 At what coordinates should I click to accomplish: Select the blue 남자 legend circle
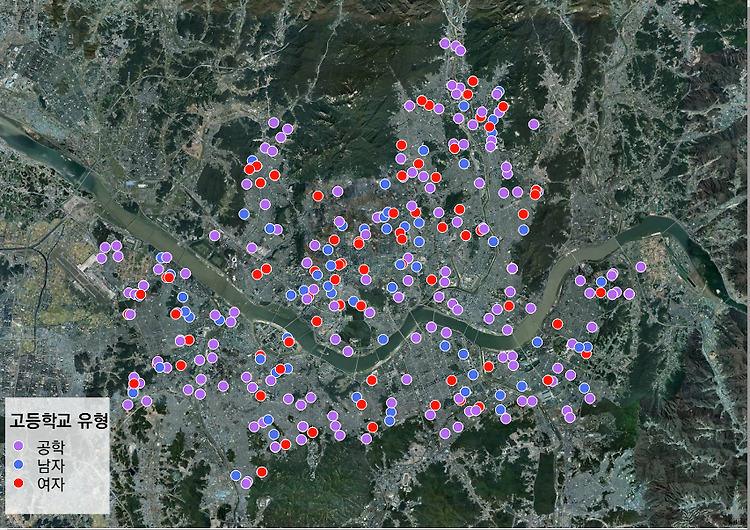tap(19, 464)
